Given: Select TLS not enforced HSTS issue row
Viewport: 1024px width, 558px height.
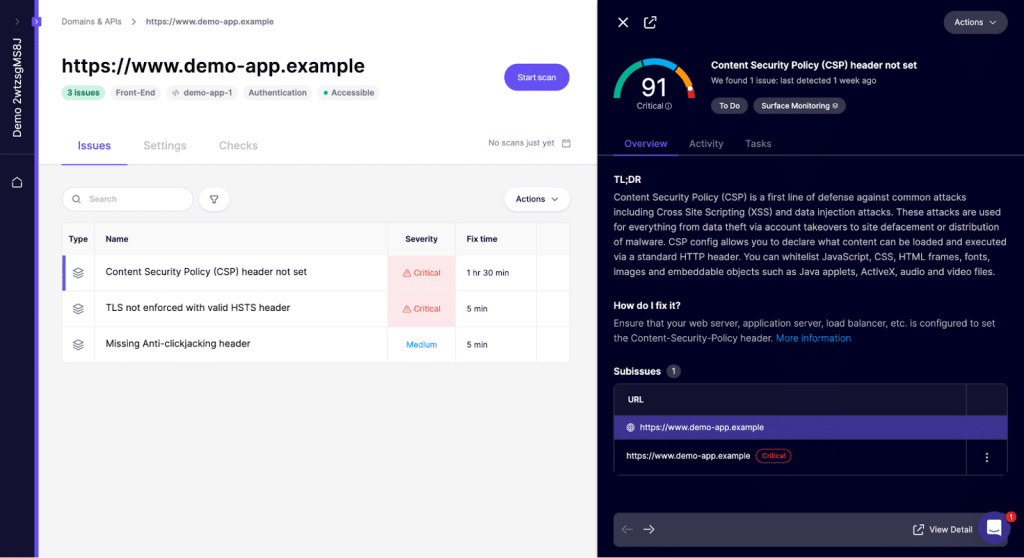Looking at the screenshot, I should pos(198,308).
